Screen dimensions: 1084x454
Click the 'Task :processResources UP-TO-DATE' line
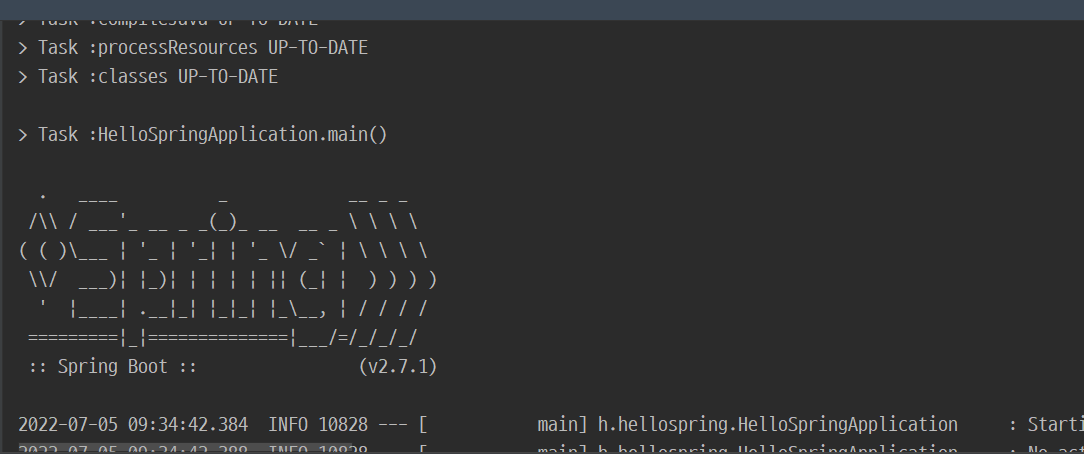193,48
